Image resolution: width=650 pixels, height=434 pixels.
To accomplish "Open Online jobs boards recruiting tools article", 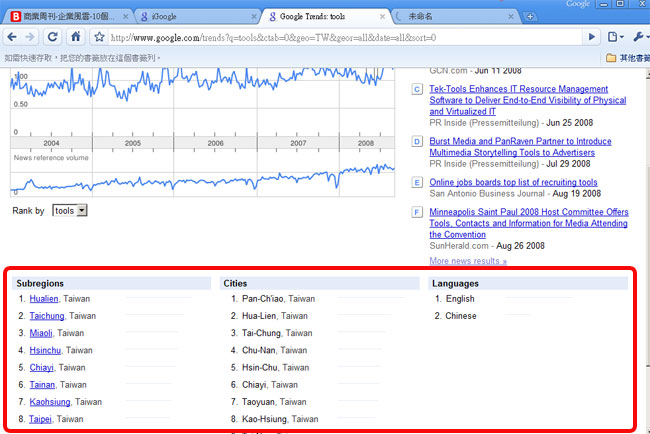I will click(513, 182).
